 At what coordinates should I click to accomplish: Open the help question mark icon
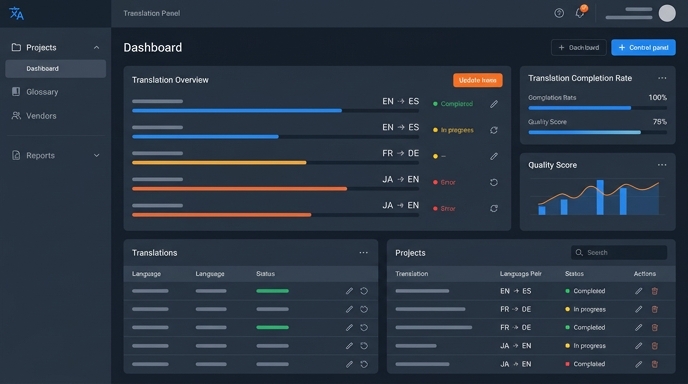coord(559,13)
